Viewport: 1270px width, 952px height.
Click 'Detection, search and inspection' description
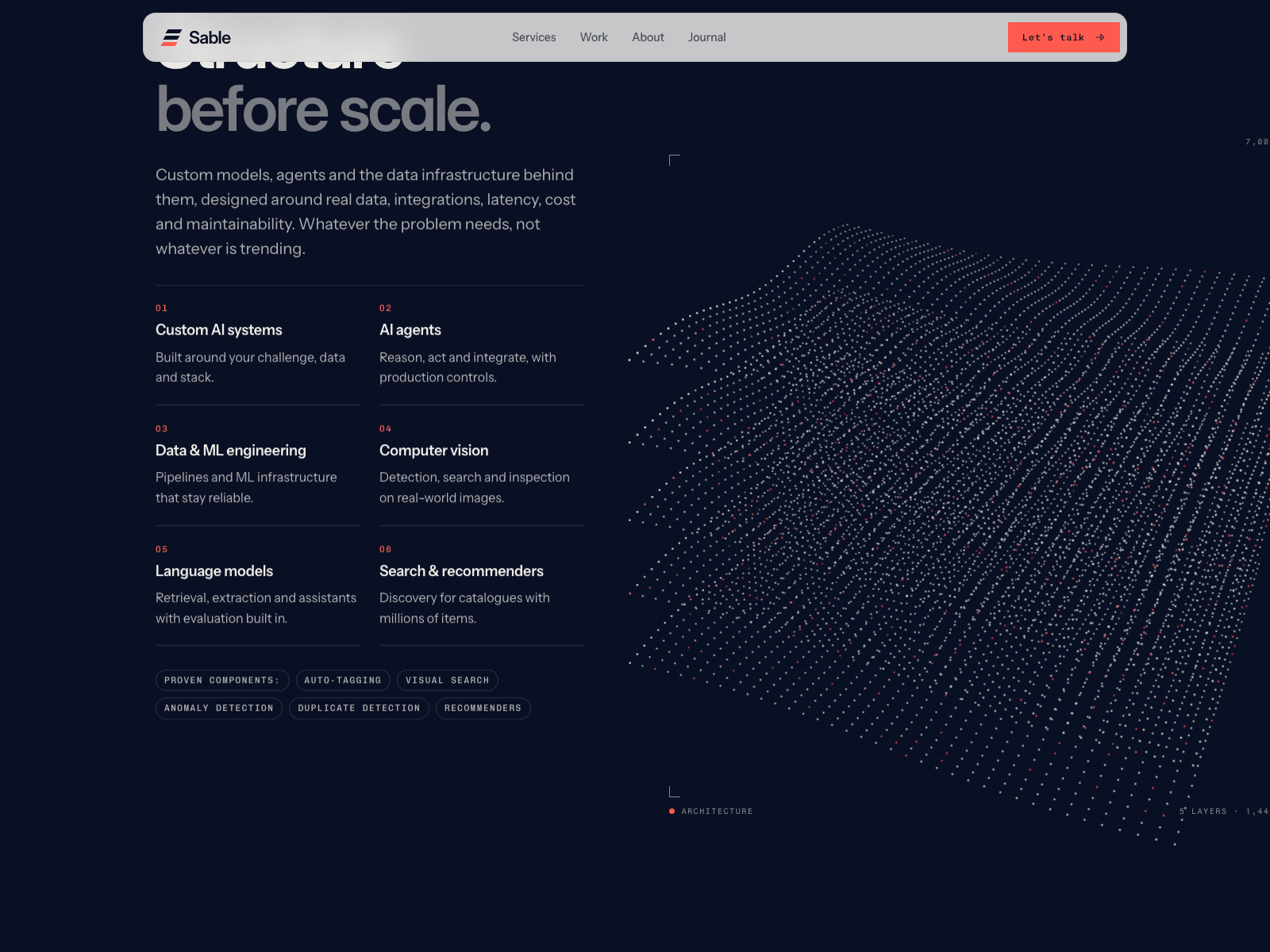click(475, 487)
